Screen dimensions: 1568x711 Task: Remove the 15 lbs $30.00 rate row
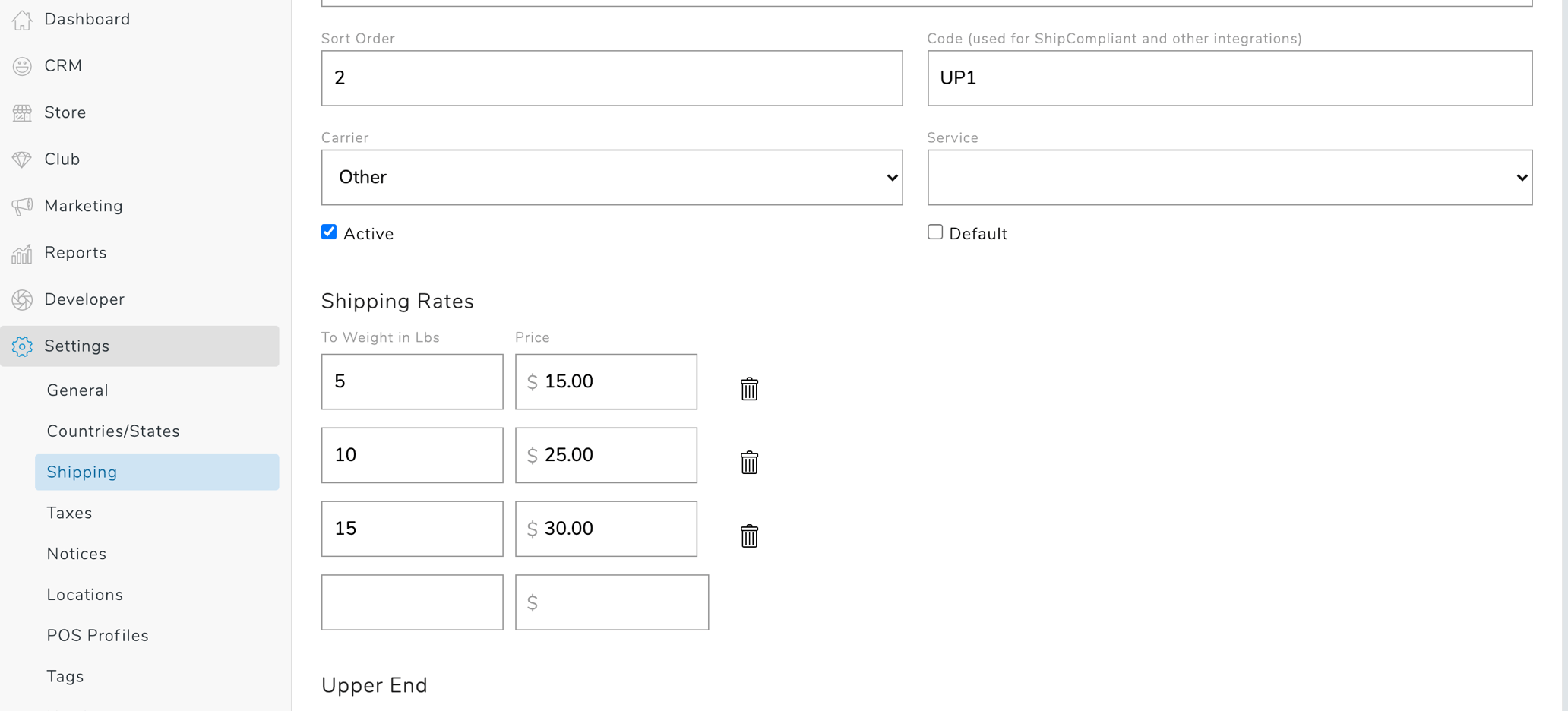(x=749, y=536)
